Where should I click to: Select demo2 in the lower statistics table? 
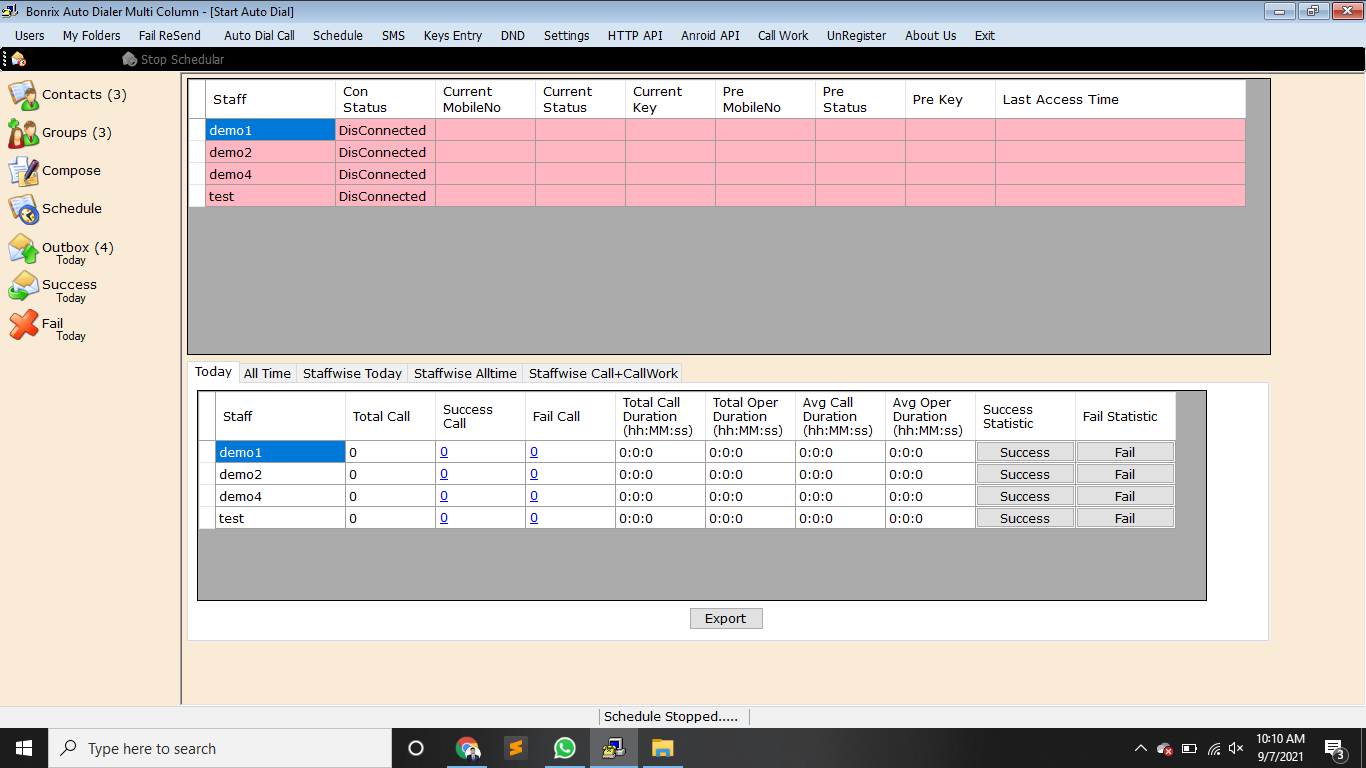click(280, 475)
